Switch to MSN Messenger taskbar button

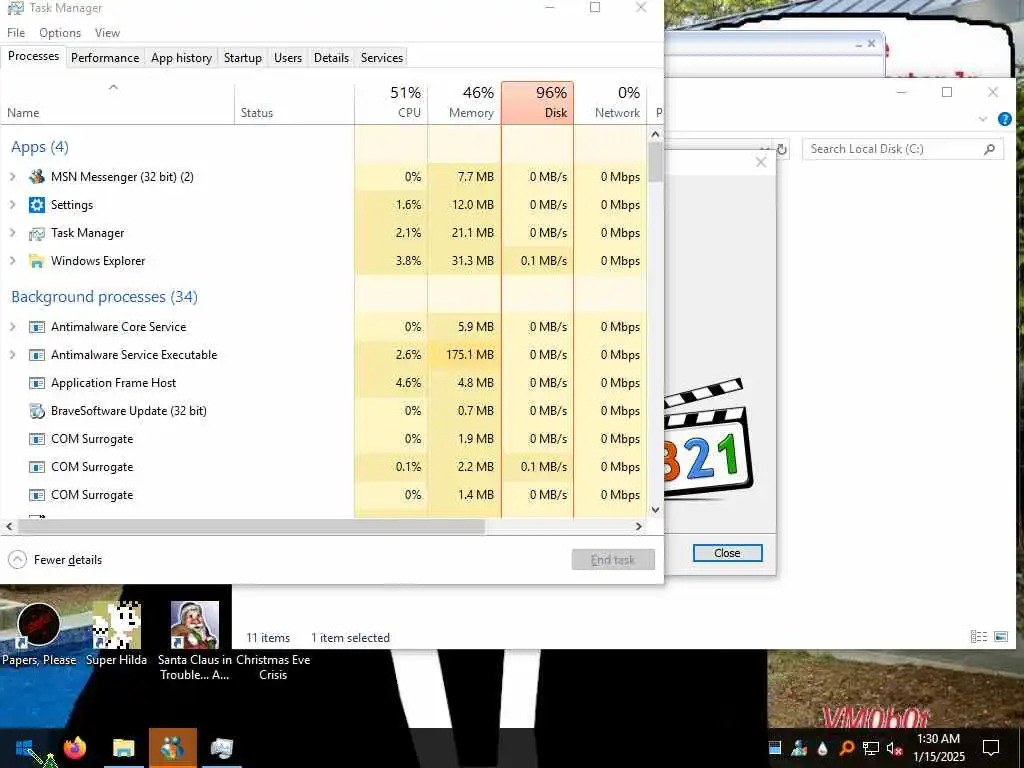172,748
